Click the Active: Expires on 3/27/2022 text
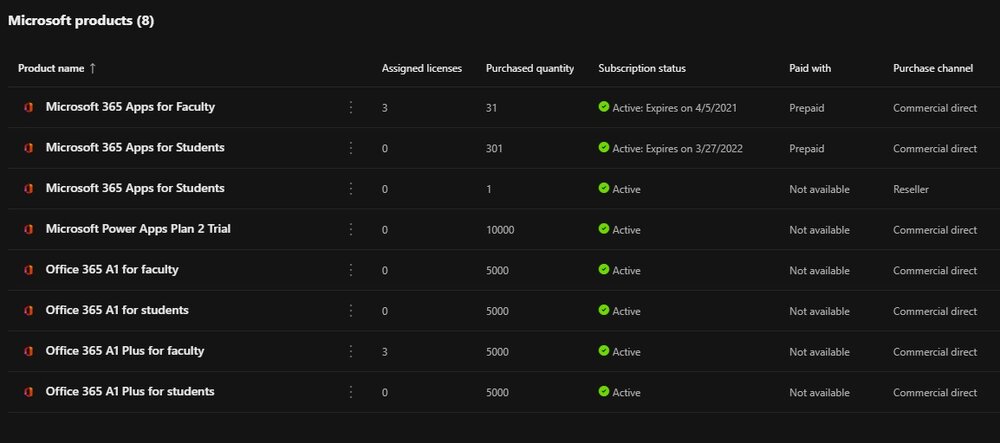This screenshot has width=1000, height=443. (x=677, y=149)
